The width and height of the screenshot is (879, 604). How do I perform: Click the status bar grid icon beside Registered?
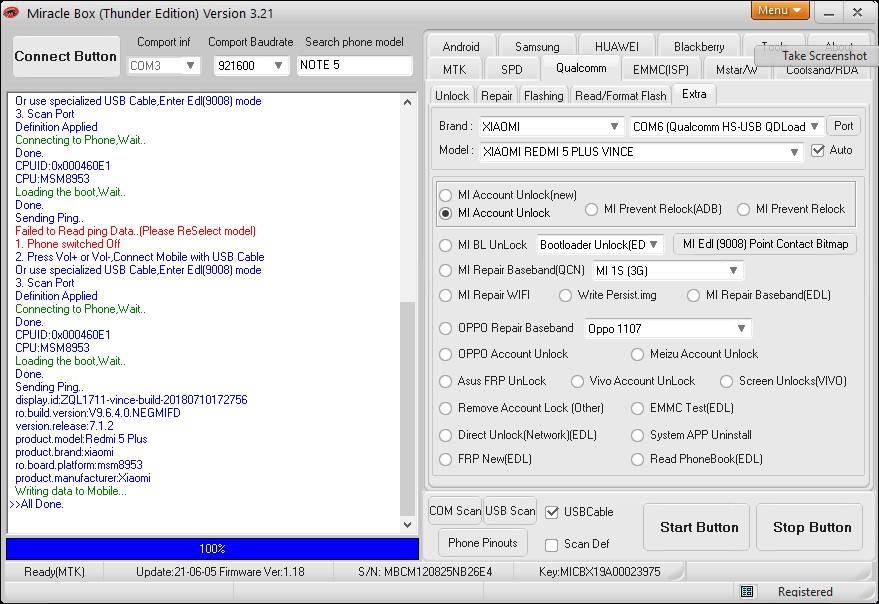click(x=747, y=591)
